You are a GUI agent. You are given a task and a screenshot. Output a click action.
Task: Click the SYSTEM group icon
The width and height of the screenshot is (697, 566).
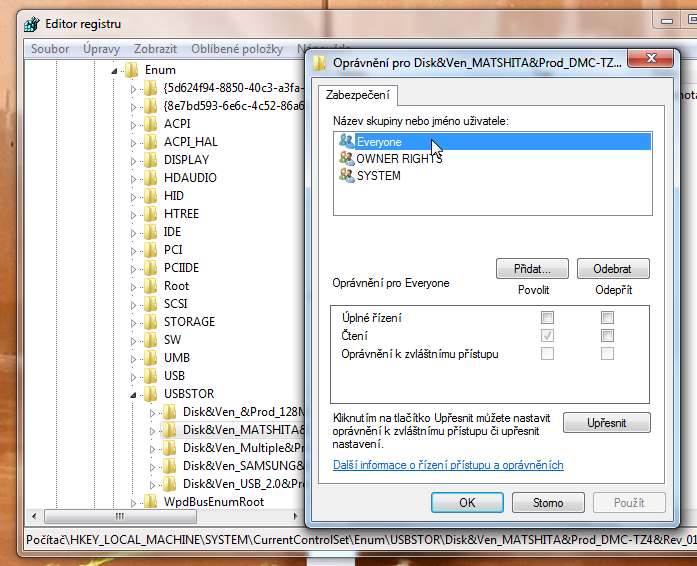[x=346, y=175]
